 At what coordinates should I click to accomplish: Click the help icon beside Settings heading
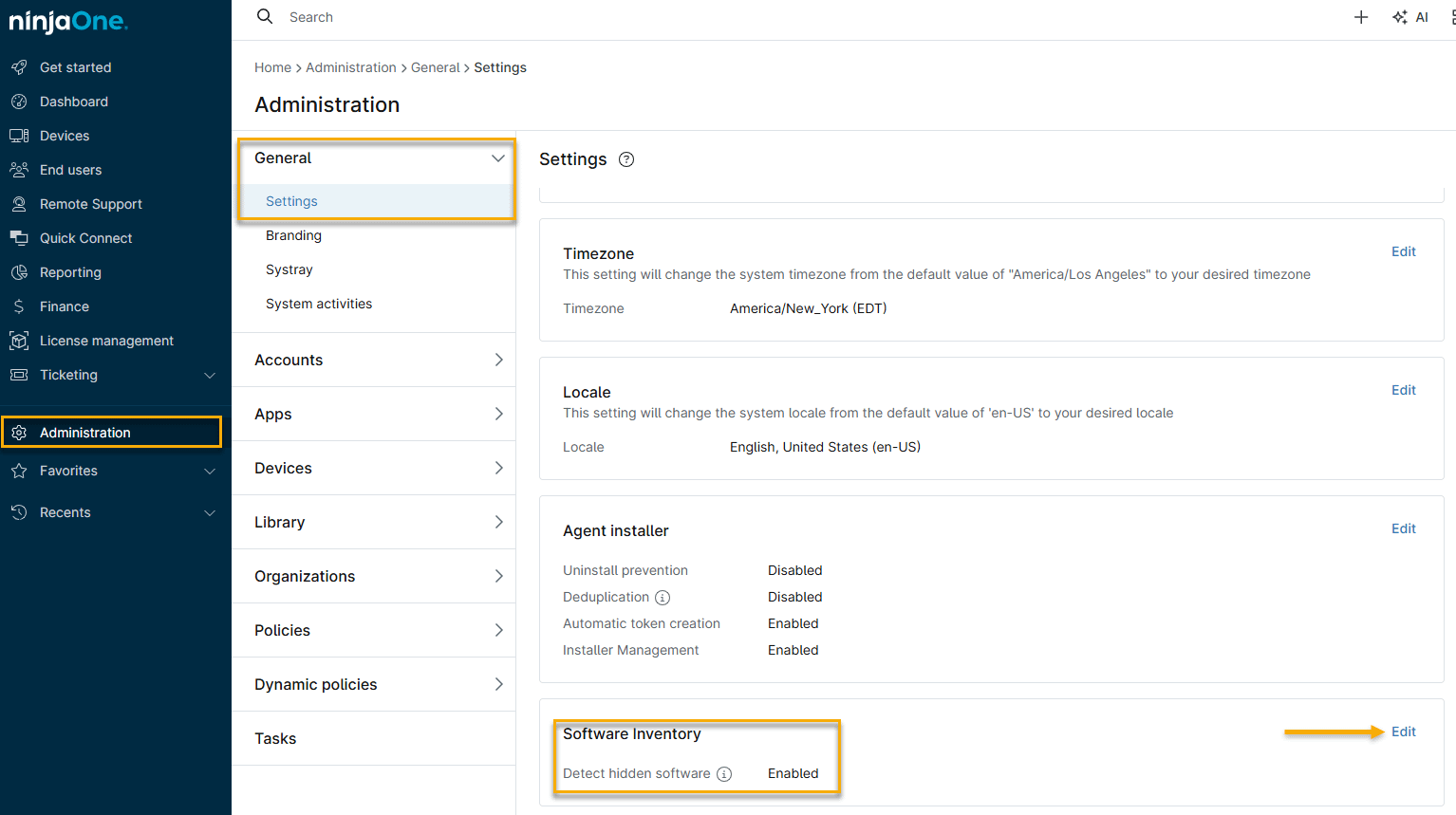(x=625, y=159)
